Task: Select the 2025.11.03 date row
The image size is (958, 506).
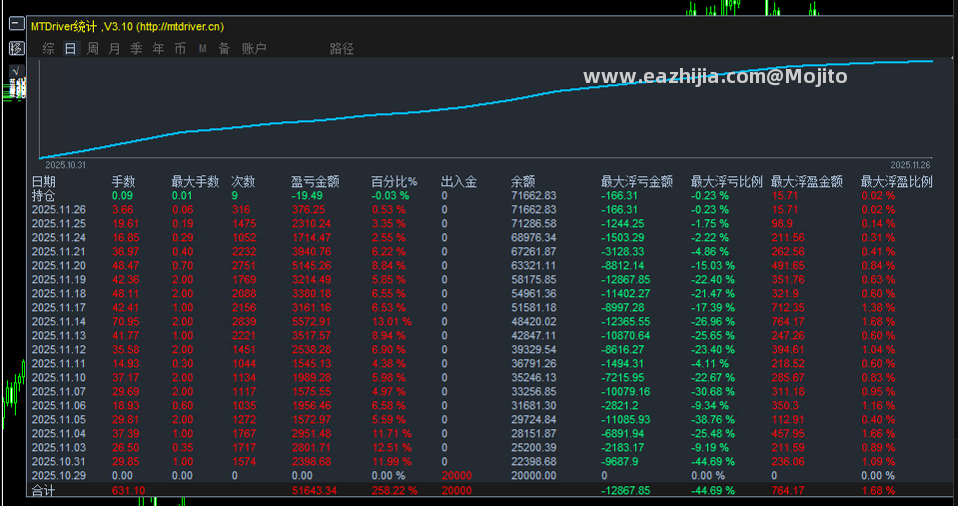Action: coord(59,448)
